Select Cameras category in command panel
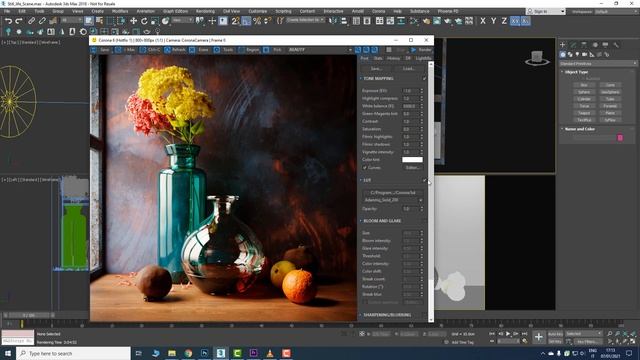 585,54
